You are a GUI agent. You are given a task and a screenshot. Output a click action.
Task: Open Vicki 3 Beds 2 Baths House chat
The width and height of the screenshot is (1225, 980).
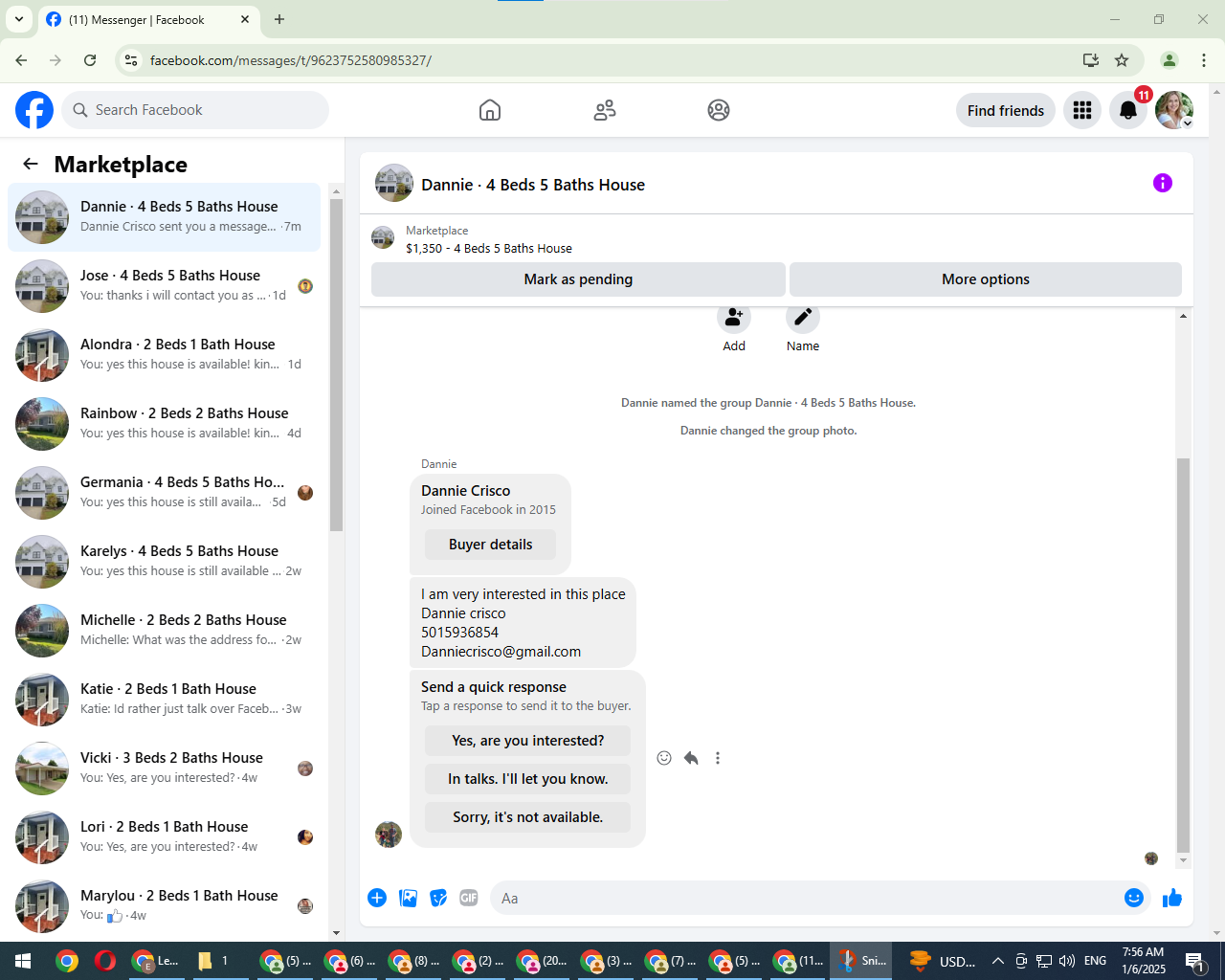click(x=165, y=768)
